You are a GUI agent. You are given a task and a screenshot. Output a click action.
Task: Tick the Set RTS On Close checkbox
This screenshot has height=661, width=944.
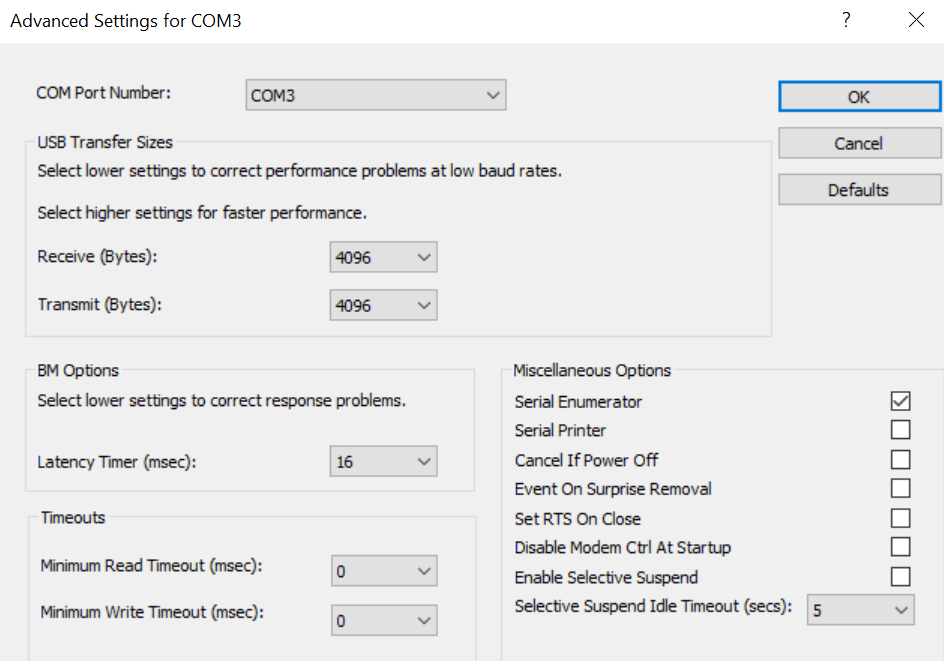click(901, 518)
